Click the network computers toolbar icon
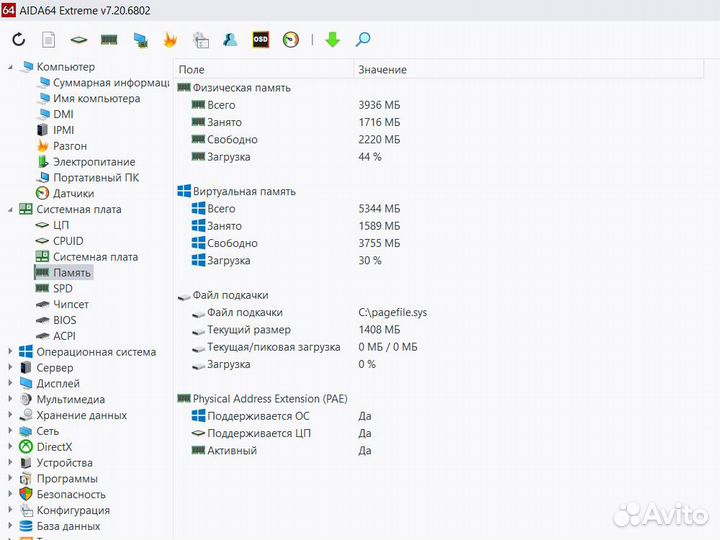This screenshot has height=540, width=720. pos(141,40)
